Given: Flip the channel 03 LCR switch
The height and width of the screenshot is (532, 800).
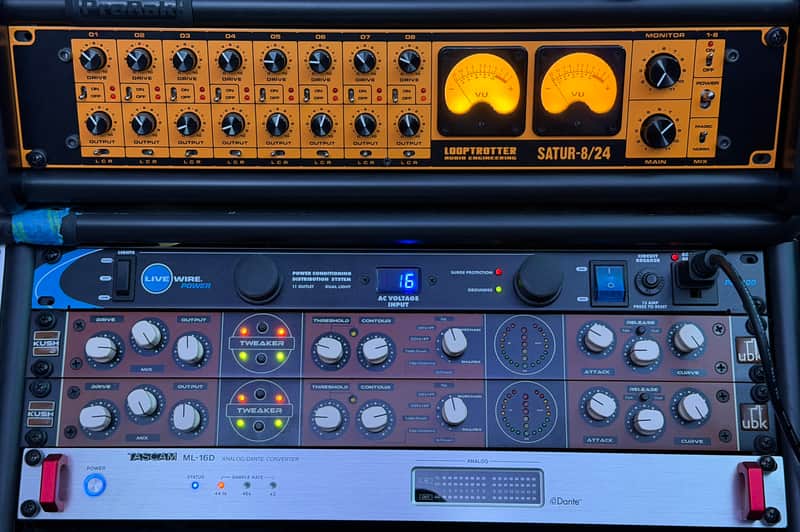Looking at the screenshot, I should (x=191, y=153).
